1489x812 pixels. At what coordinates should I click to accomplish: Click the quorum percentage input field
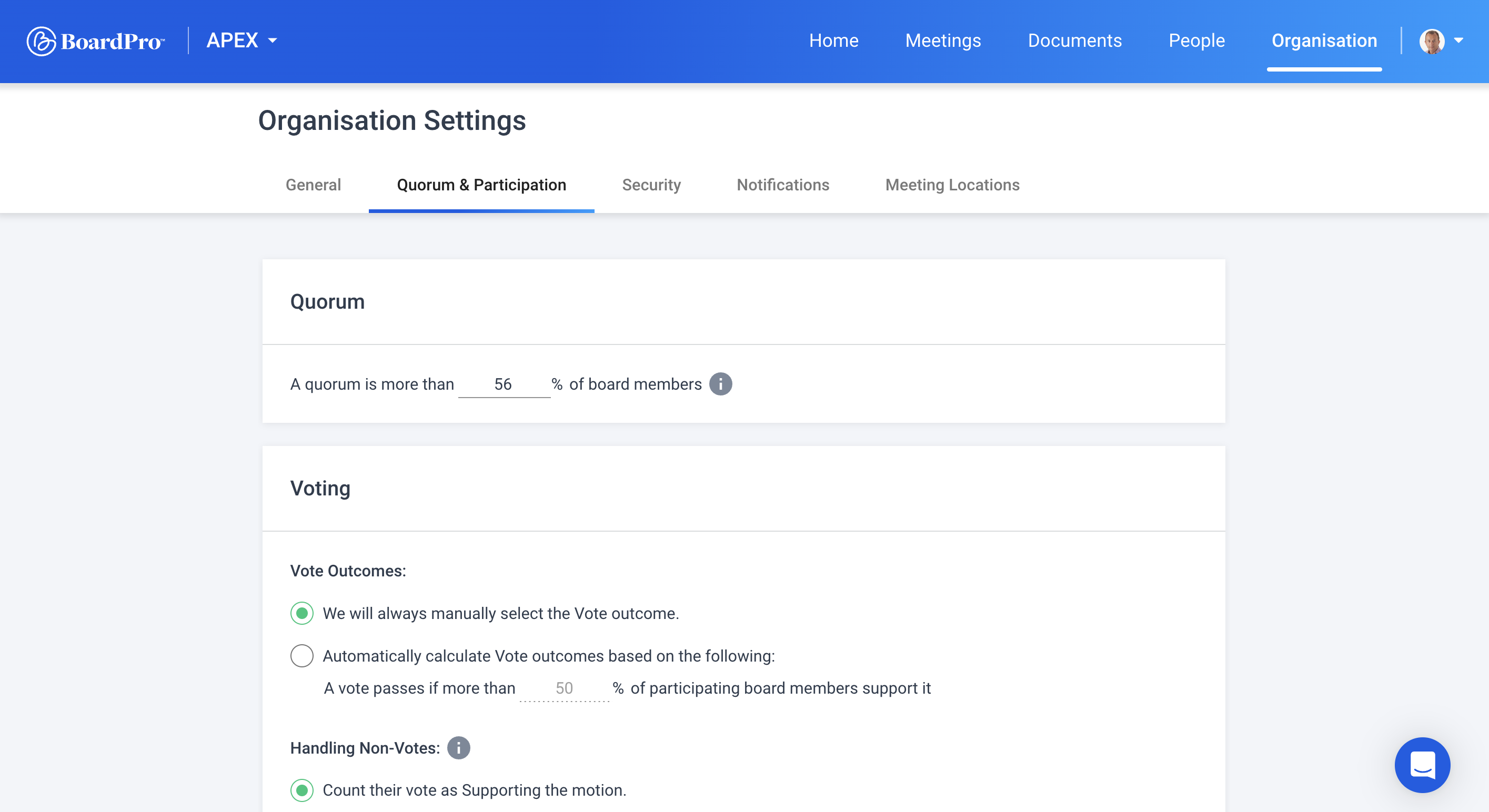pyautogui.click(x=503, y=384)
